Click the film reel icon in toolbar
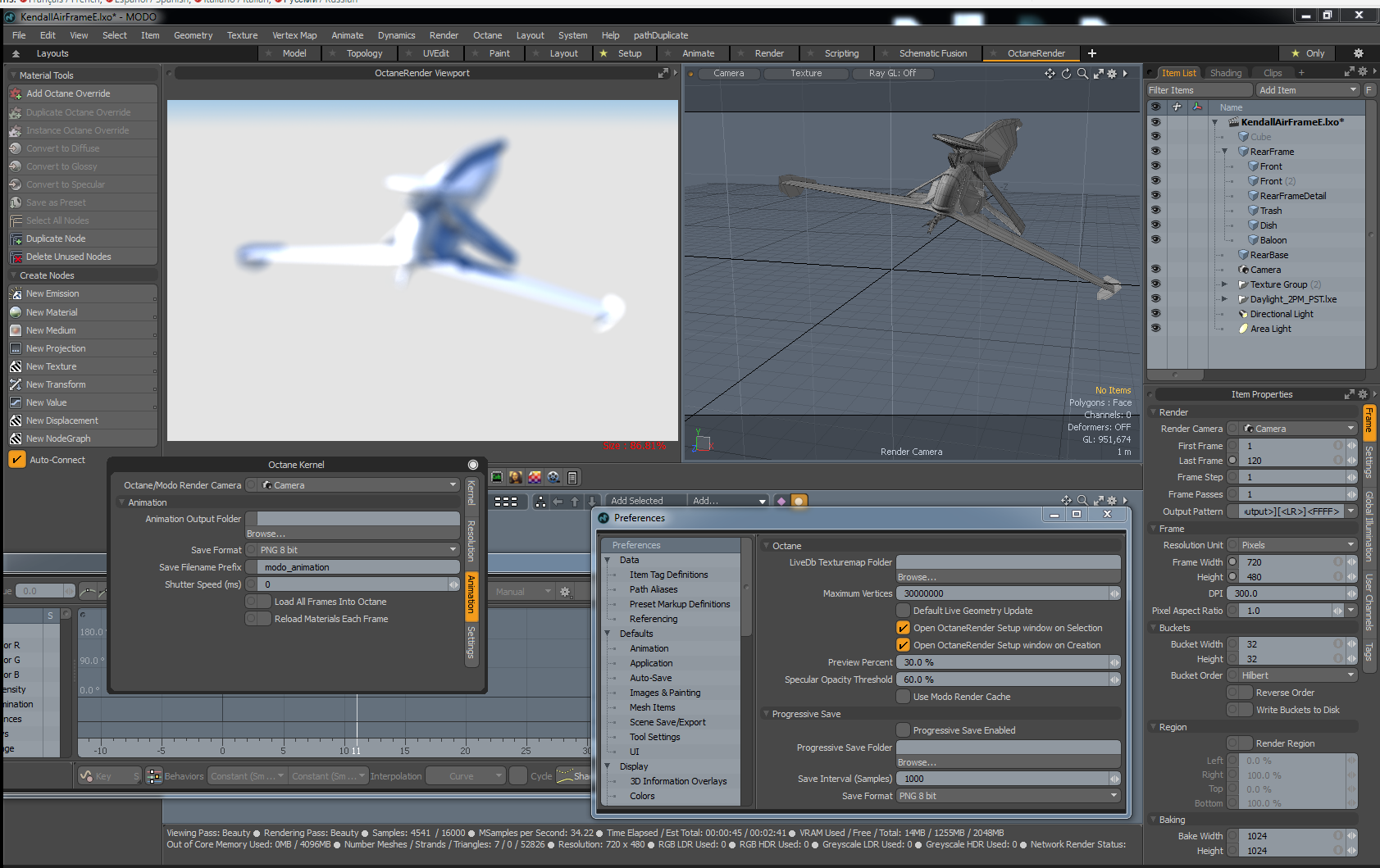This screenshot has height=868, width=1380. (553, 477)
